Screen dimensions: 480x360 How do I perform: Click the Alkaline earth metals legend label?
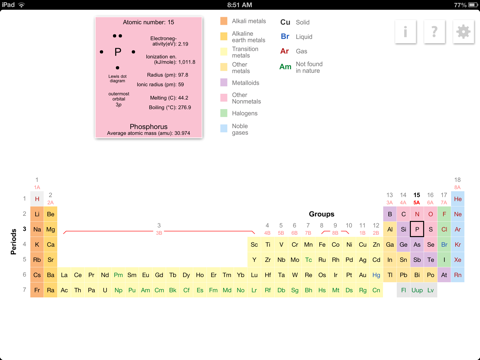coord(249,37)
